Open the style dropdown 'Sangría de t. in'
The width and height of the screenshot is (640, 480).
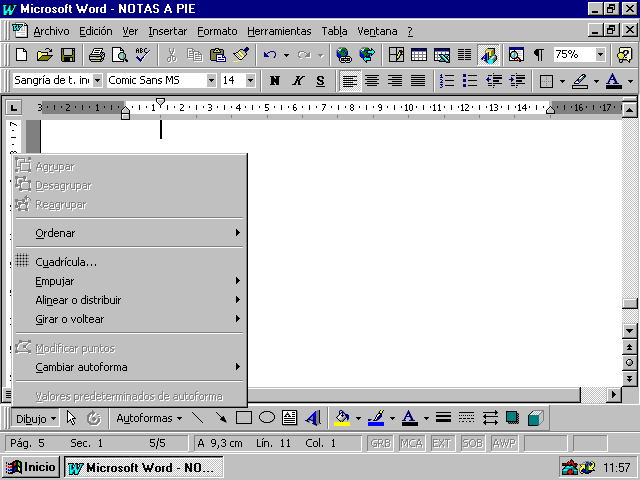(98, 81)
